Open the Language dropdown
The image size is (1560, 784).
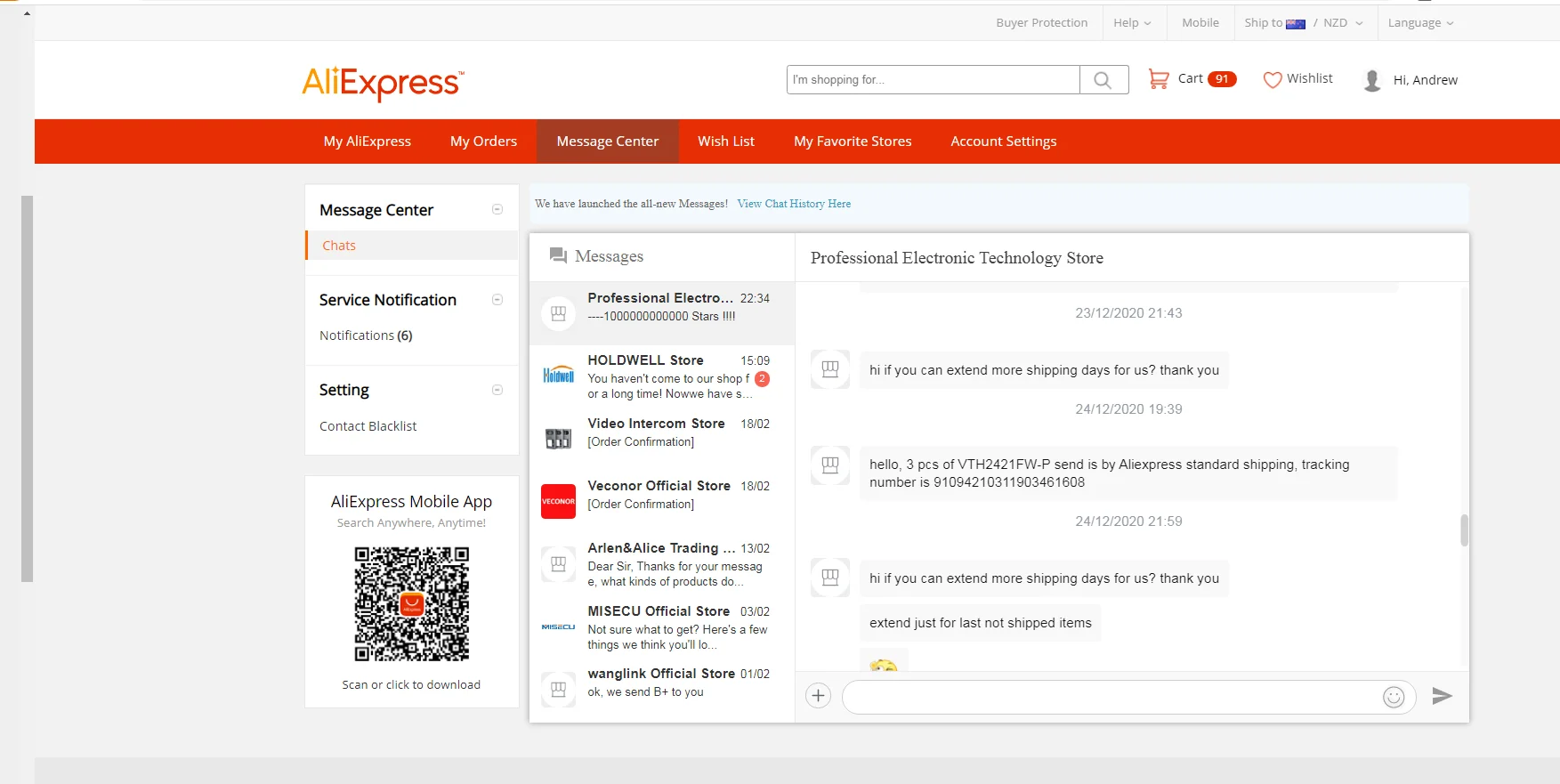pyautogui.click(x=1420, y=23)
